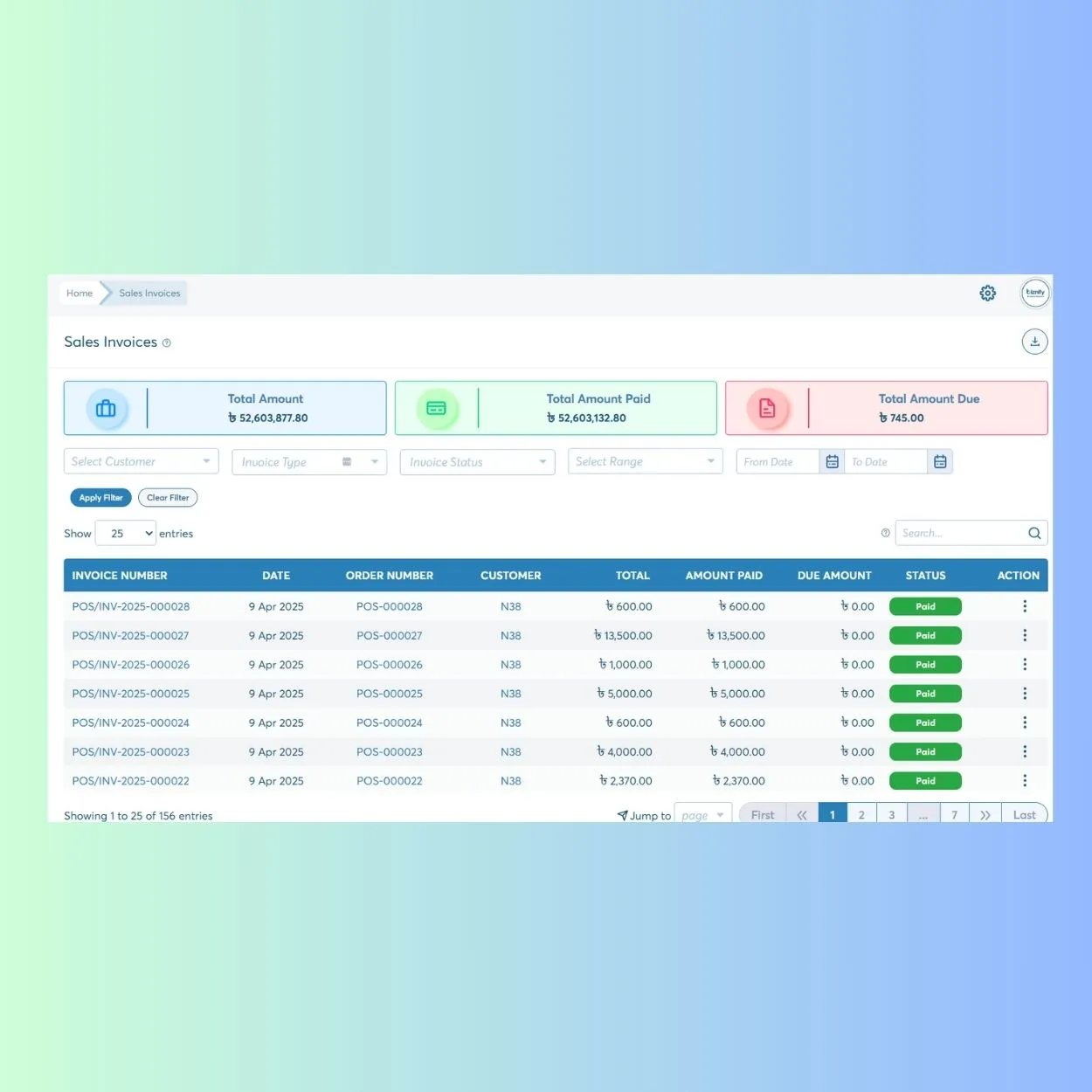Viewport: 1092px width, 1092px height.
Task: Click the briefcase icon on Total Amount card
Action: pos(106,408)
